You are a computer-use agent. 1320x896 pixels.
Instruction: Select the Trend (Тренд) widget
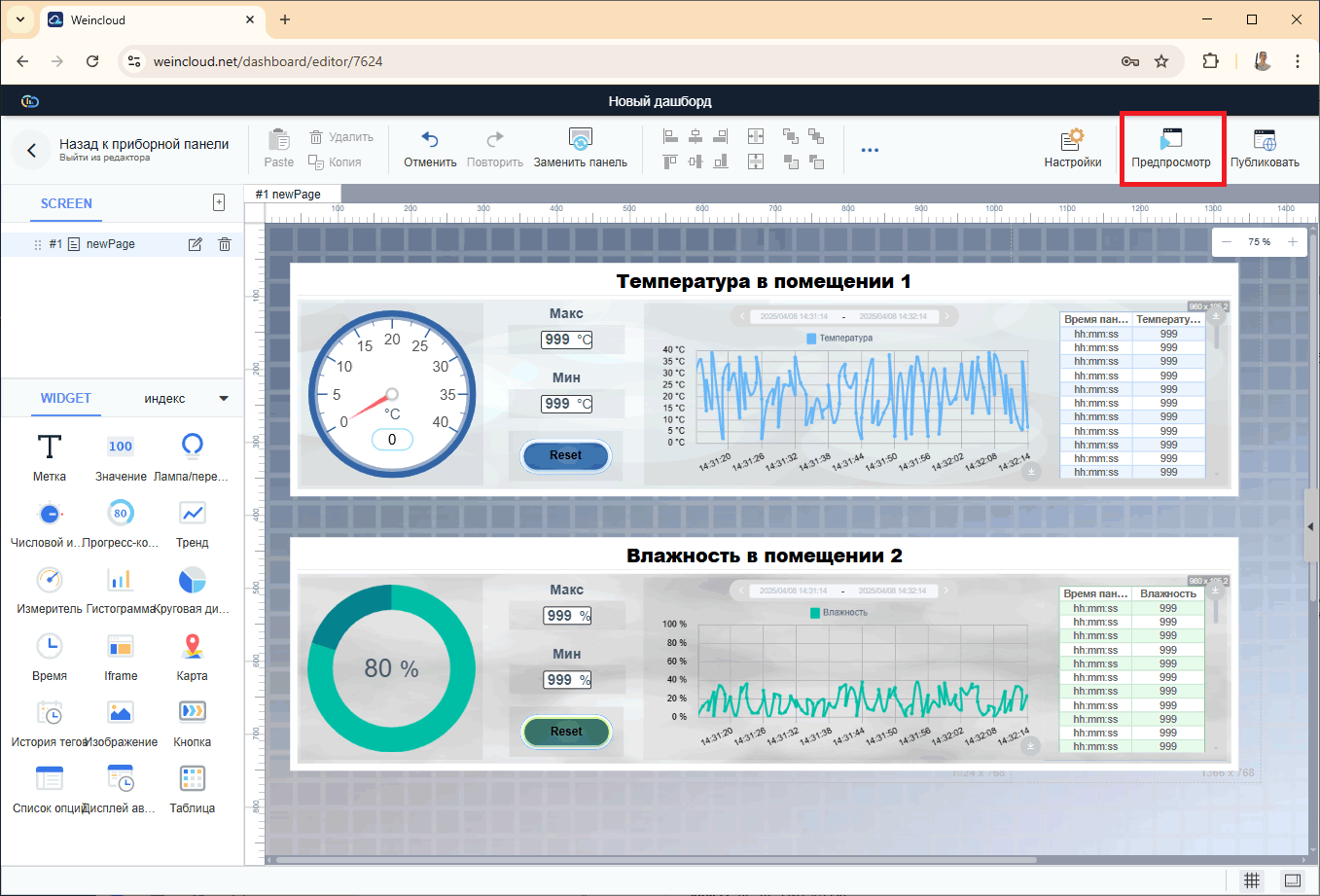click(192, 514)
